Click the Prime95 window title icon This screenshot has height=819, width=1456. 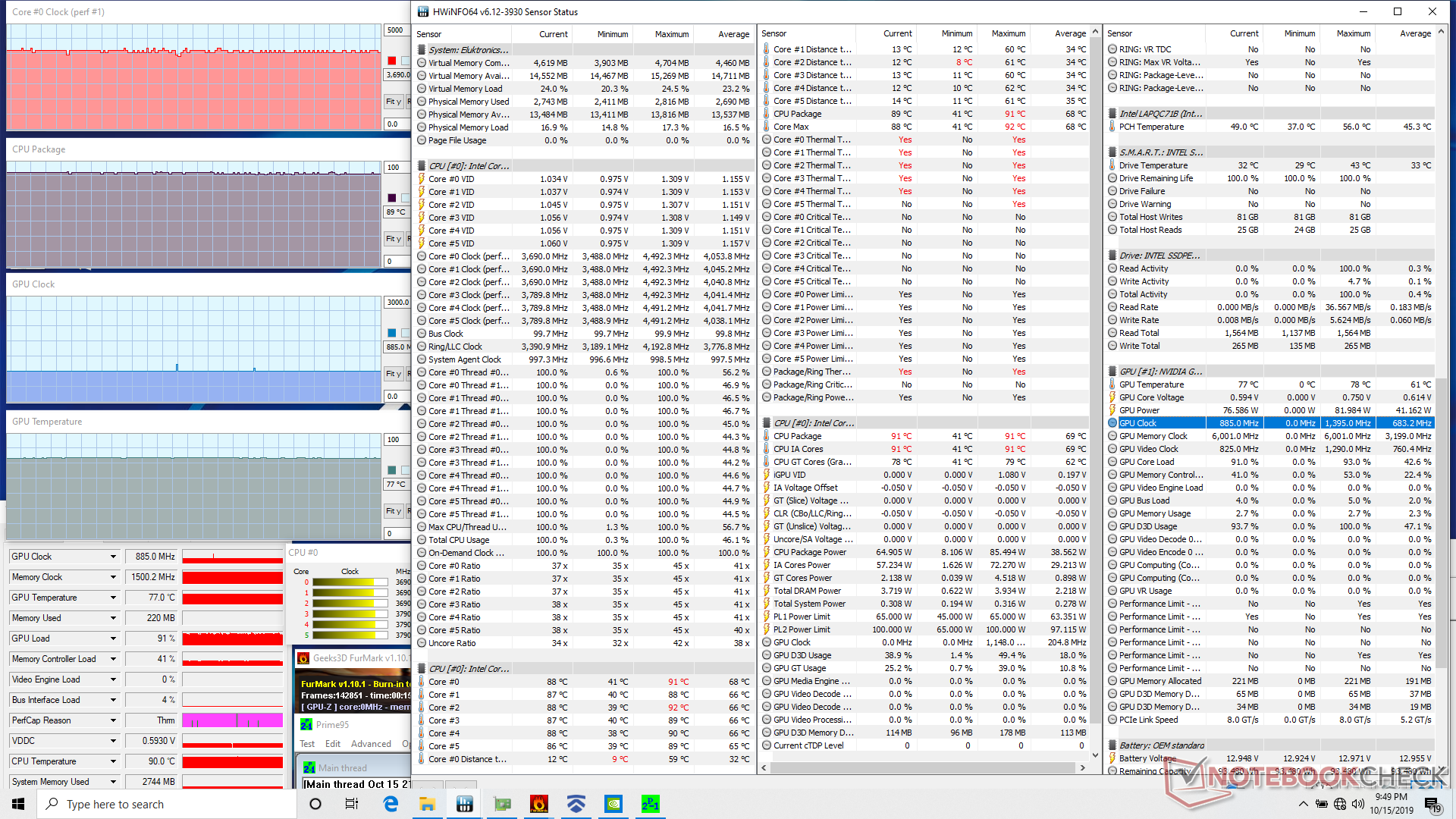(x=306, y=725)
